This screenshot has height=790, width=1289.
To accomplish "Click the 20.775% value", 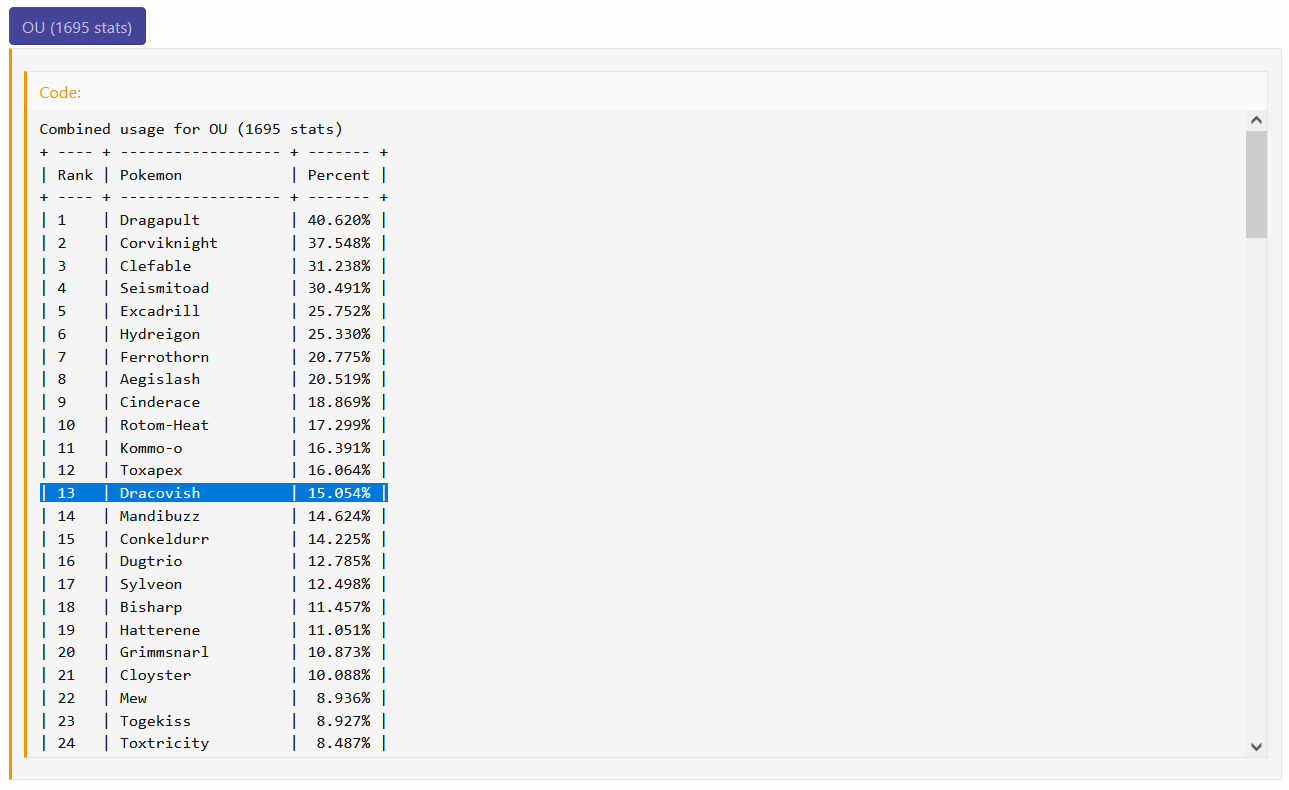I will pyautogui.click(x=339, y=357).
